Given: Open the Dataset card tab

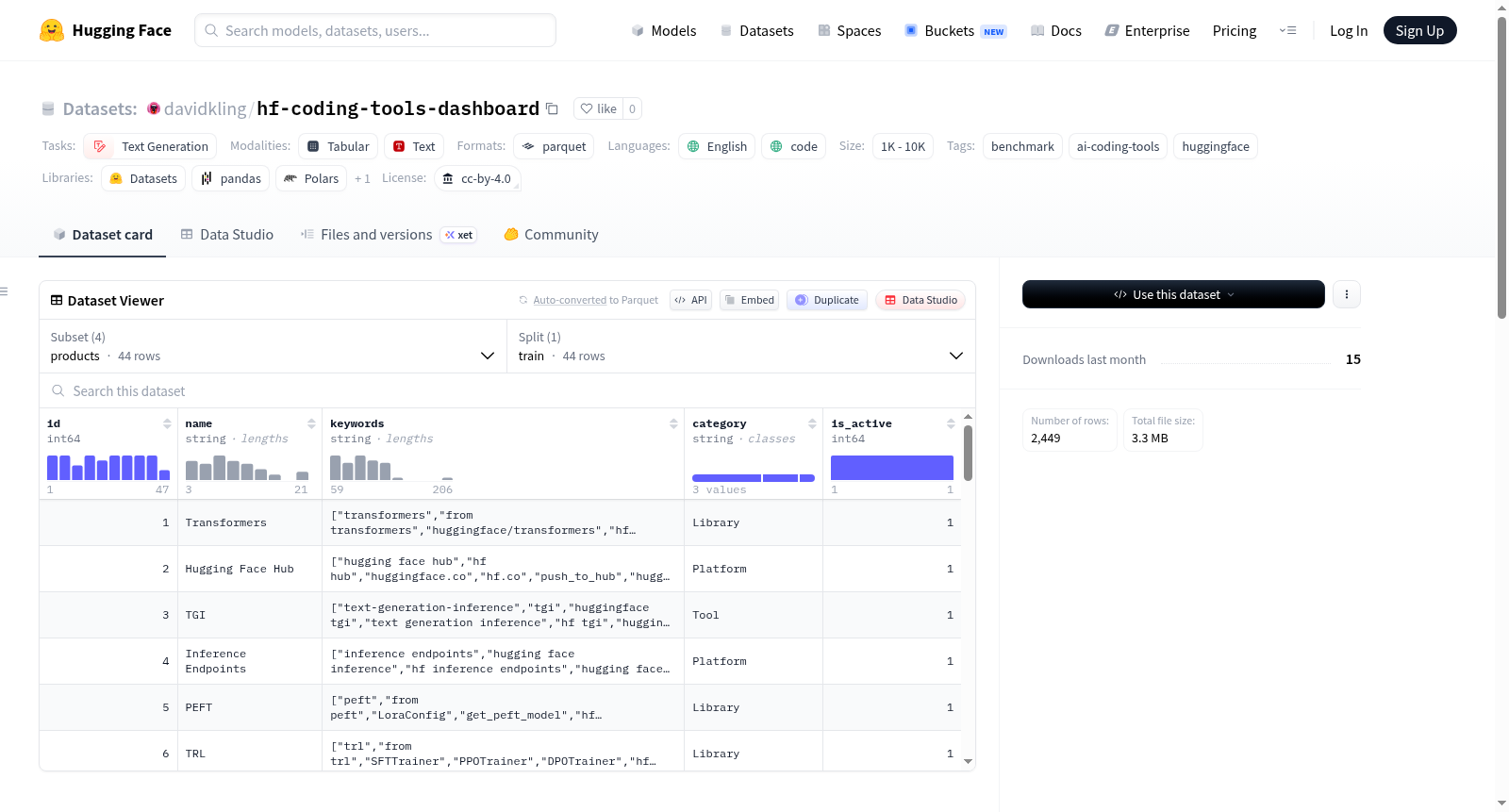Looking at the screenshot, I should tap(103, 235).
